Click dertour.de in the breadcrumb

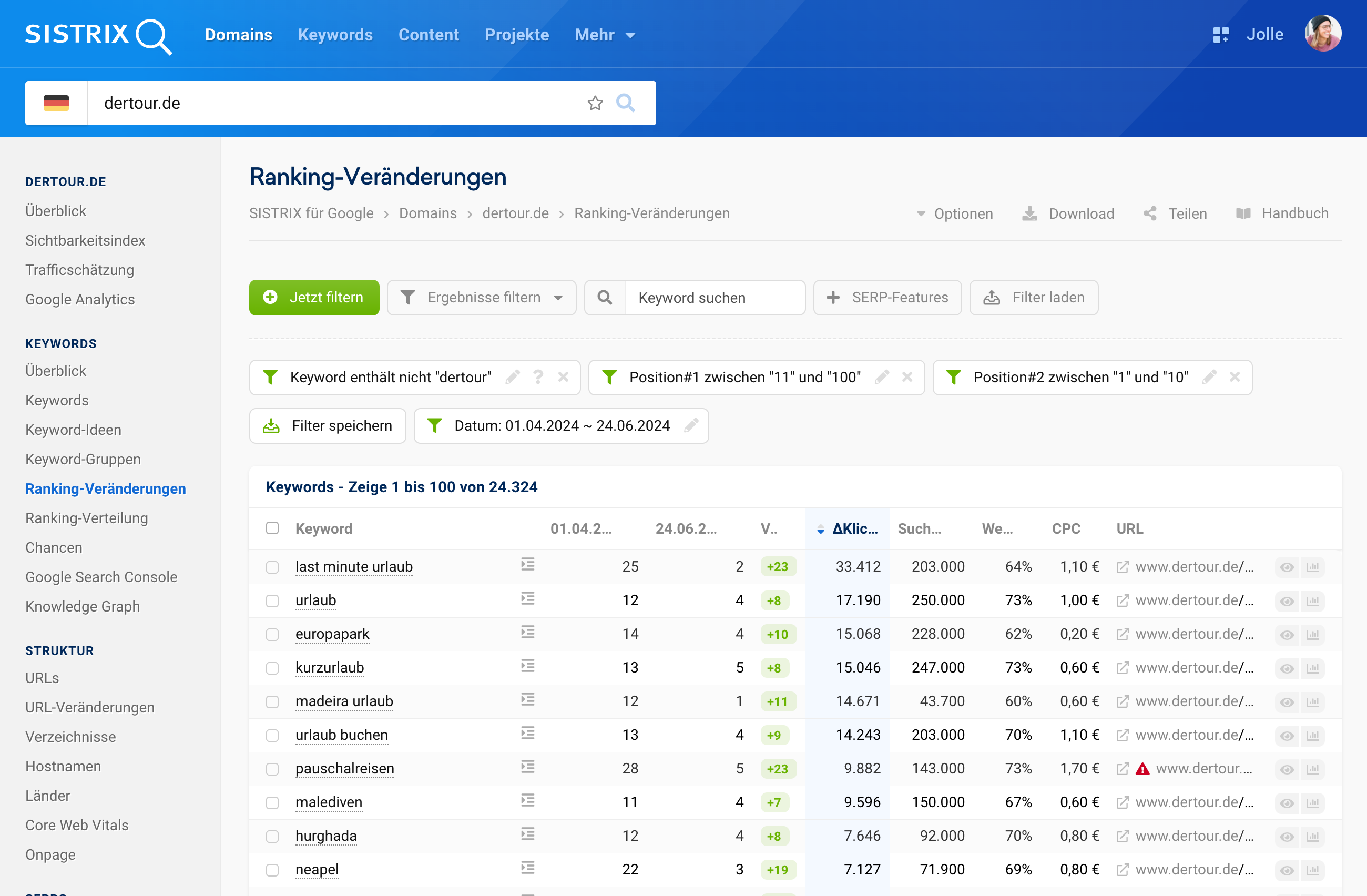(515, 213)
